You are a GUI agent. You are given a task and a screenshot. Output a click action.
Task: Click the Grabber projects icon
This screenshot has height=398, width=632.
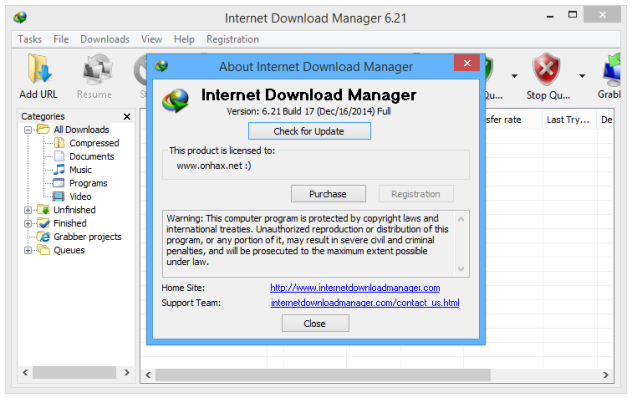coord(44,236)
